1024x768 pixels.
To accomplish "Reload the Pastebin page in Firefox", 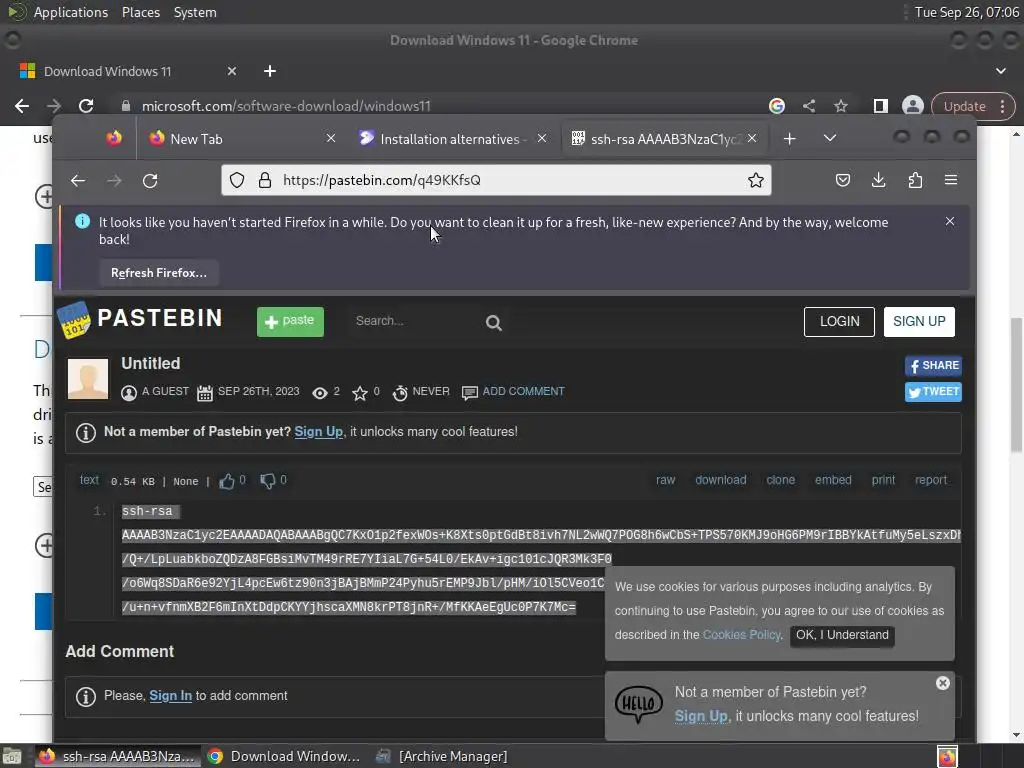I will [x=150, y=181].
